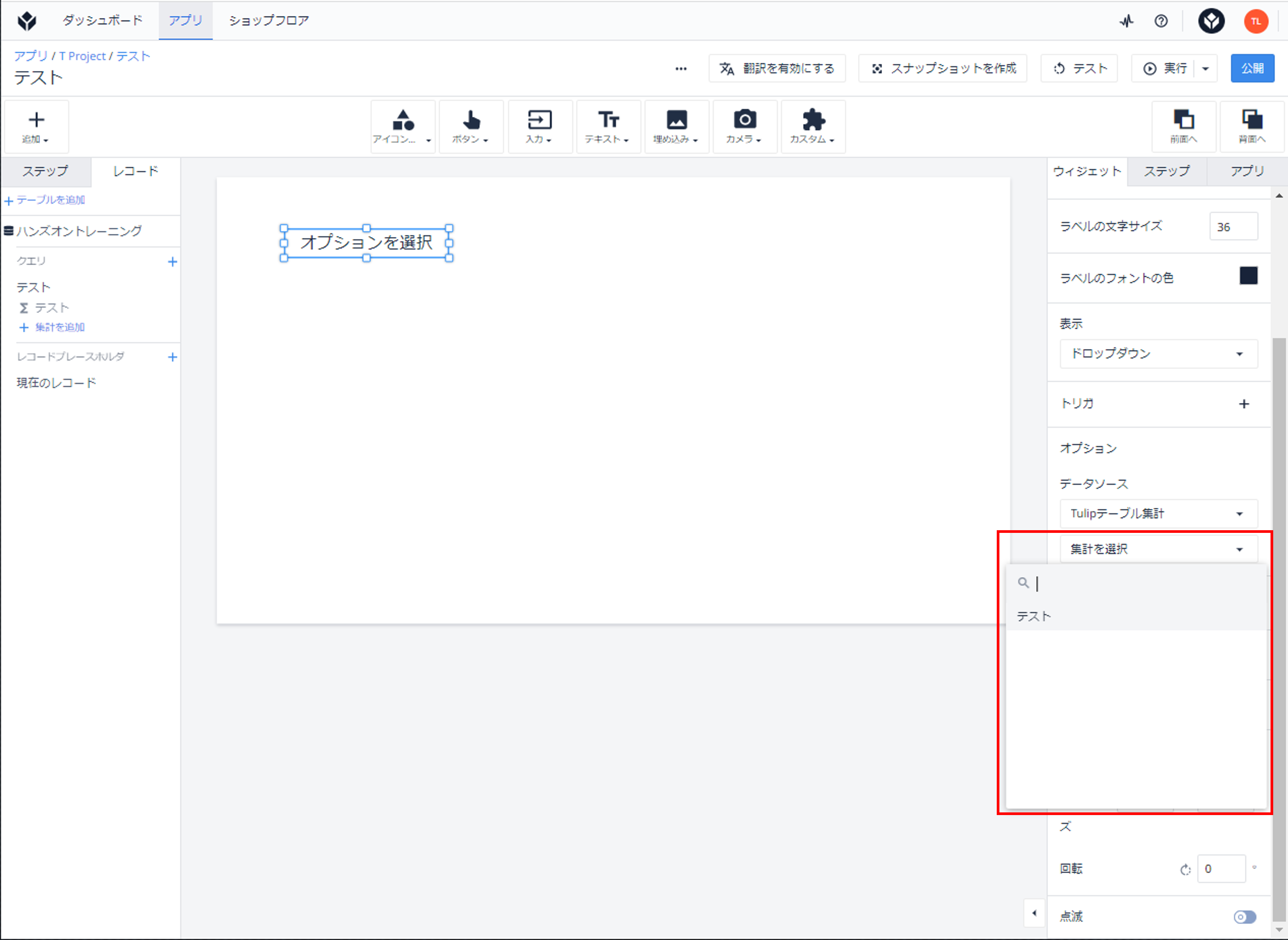Choose テスト option in aggregation list

1136,616
